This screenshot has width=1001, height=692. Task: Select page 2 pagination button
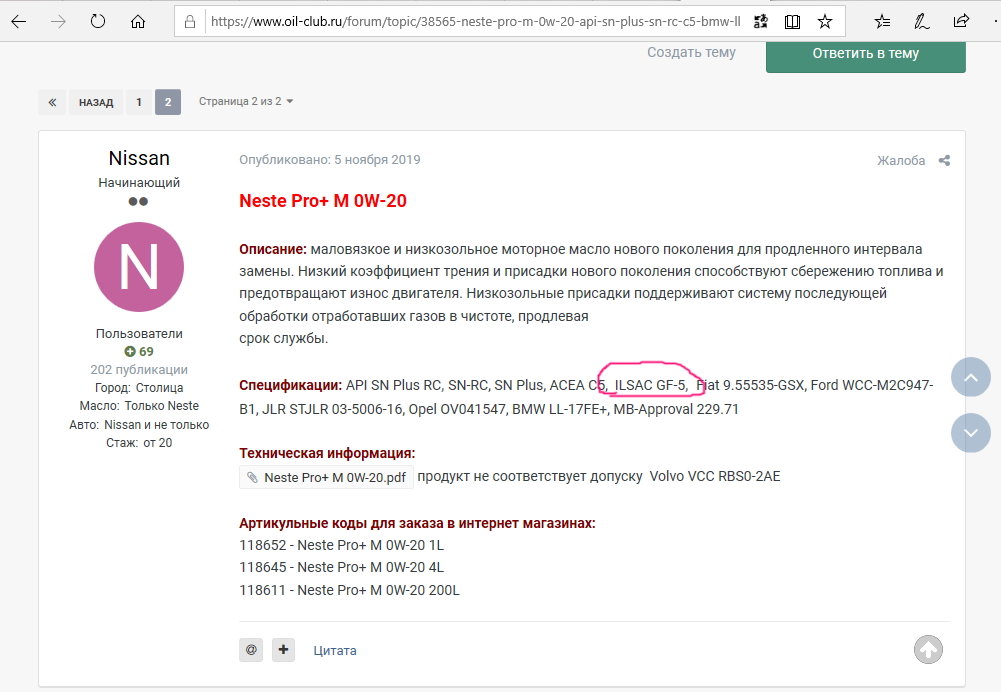(x=168, y=102)
